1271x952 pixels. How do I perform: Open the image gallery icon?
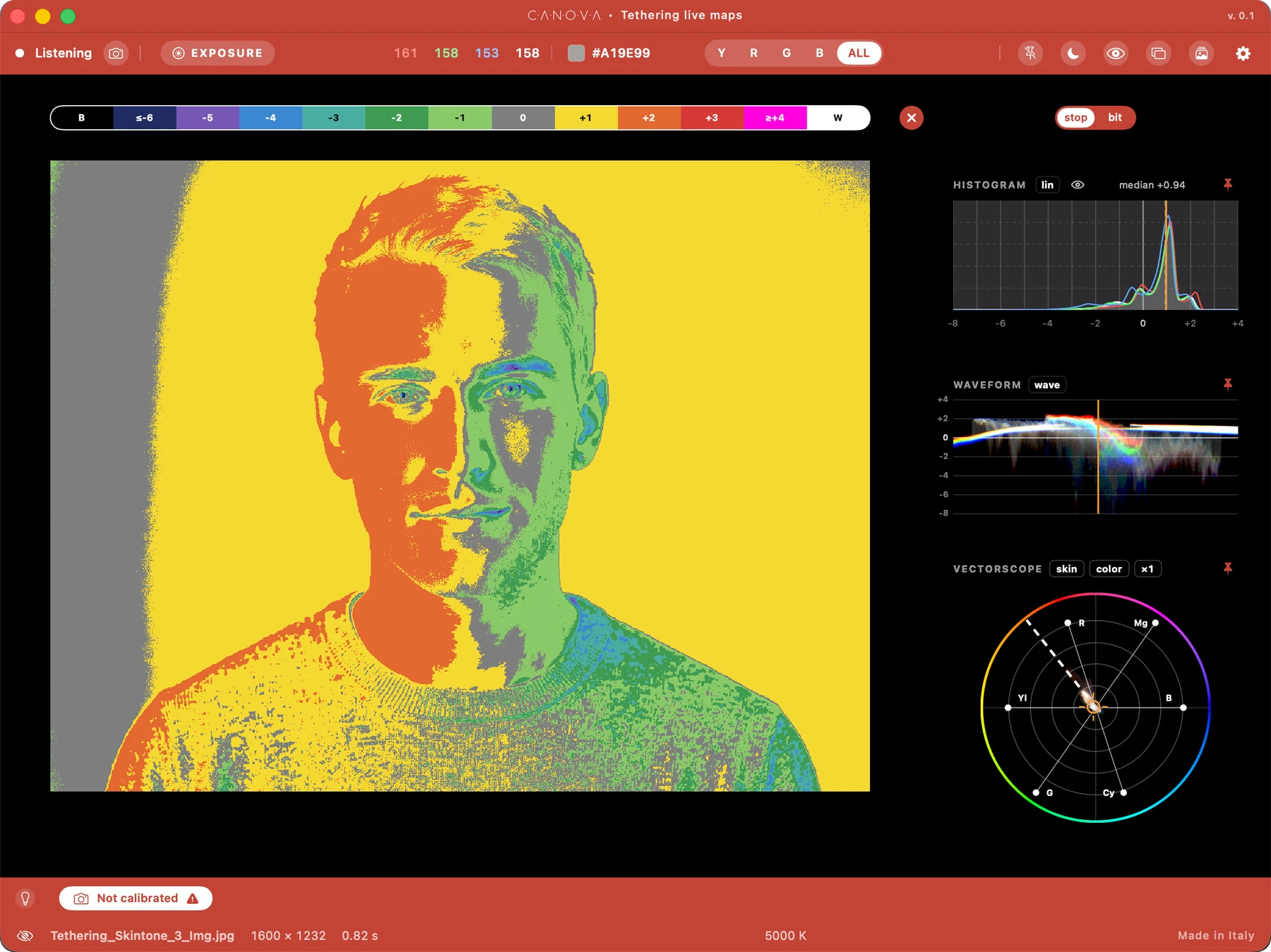pos(1201,53)
